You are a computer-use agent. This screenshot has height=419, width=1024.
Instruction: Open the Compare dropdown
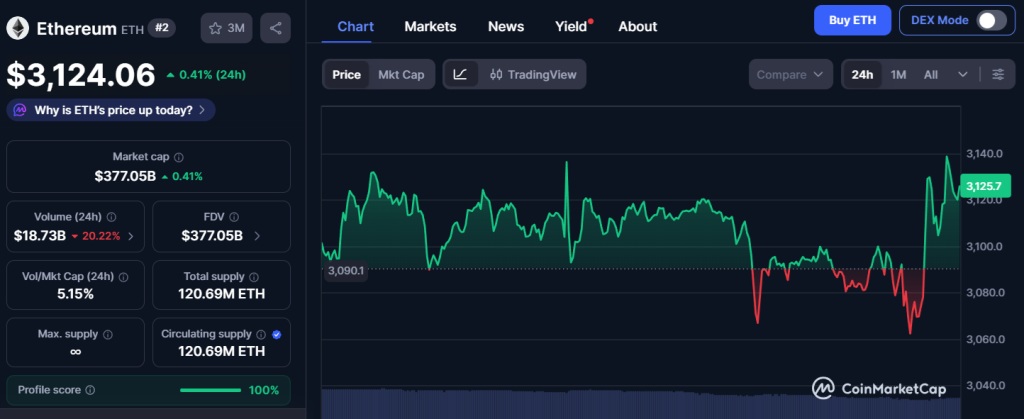[790, 74]
